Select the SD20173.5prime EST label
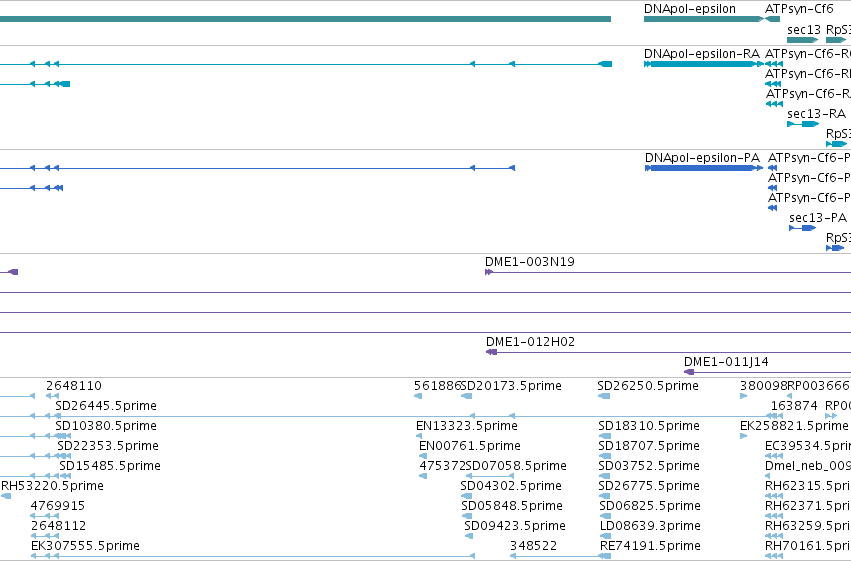The image size is (851, 561). [x=511, y=386]
